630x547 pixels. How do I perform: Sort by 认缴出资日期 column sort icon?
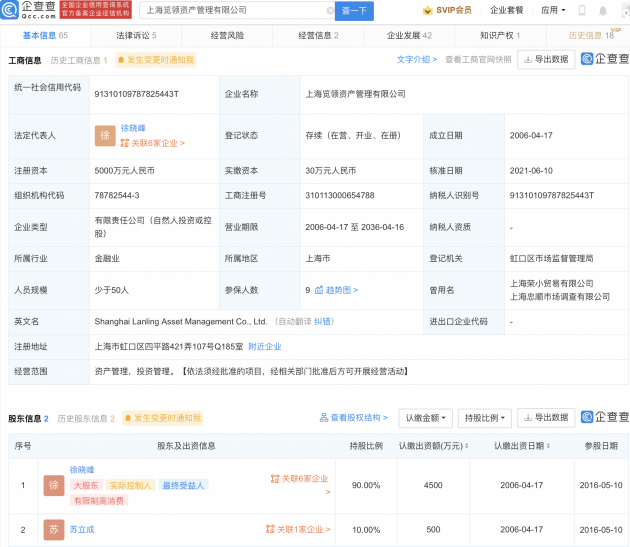coord(548,446)
